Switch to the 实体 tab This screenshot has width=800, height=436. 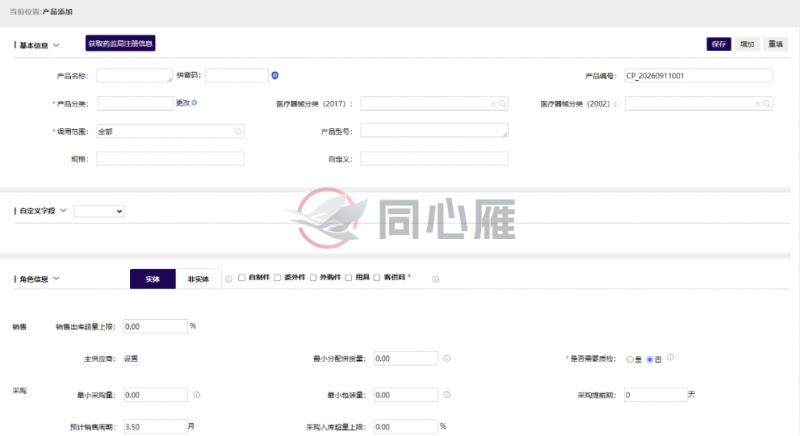point(153,279)
